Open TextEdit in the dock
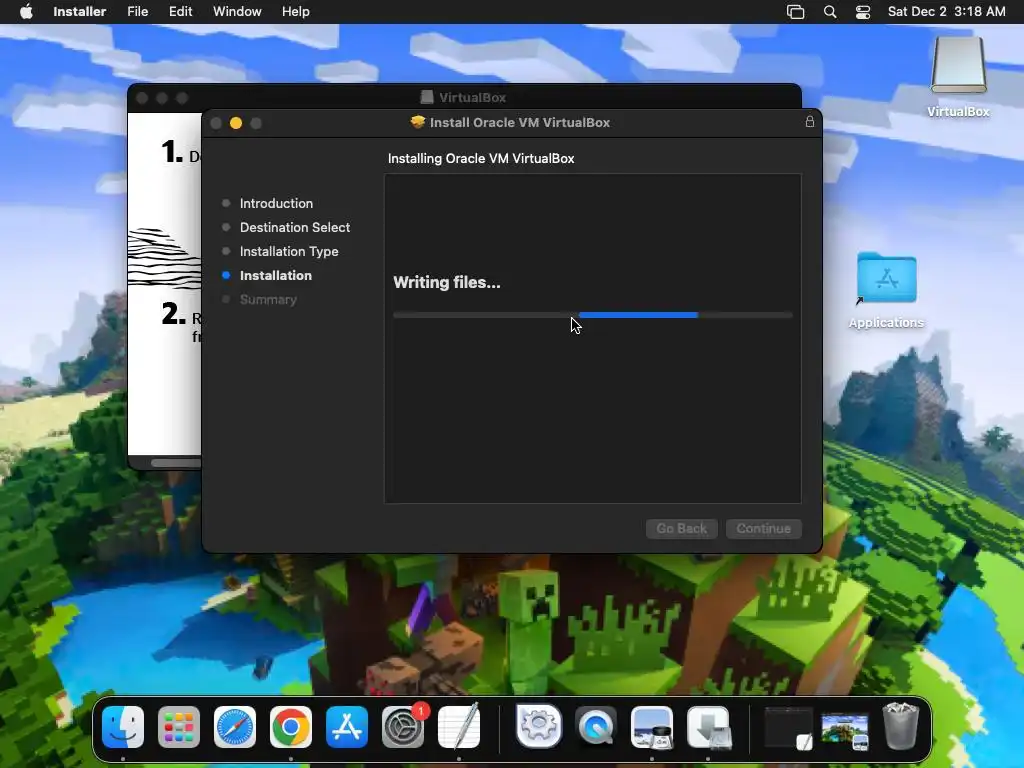This screenshot has width=1024, height=768. coord(459,727)
